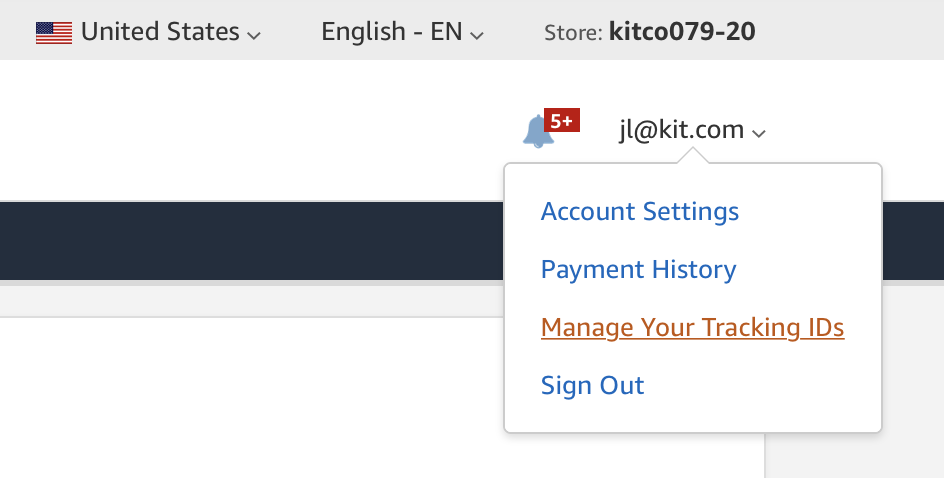This screenshot has height=478, width=944.
Task: Click the jl@kit.com account email
Action: (681, 130)
